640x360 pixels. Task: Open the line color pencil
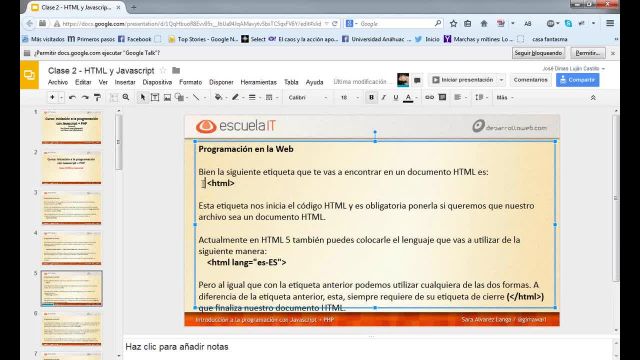(x=236, y=98)
